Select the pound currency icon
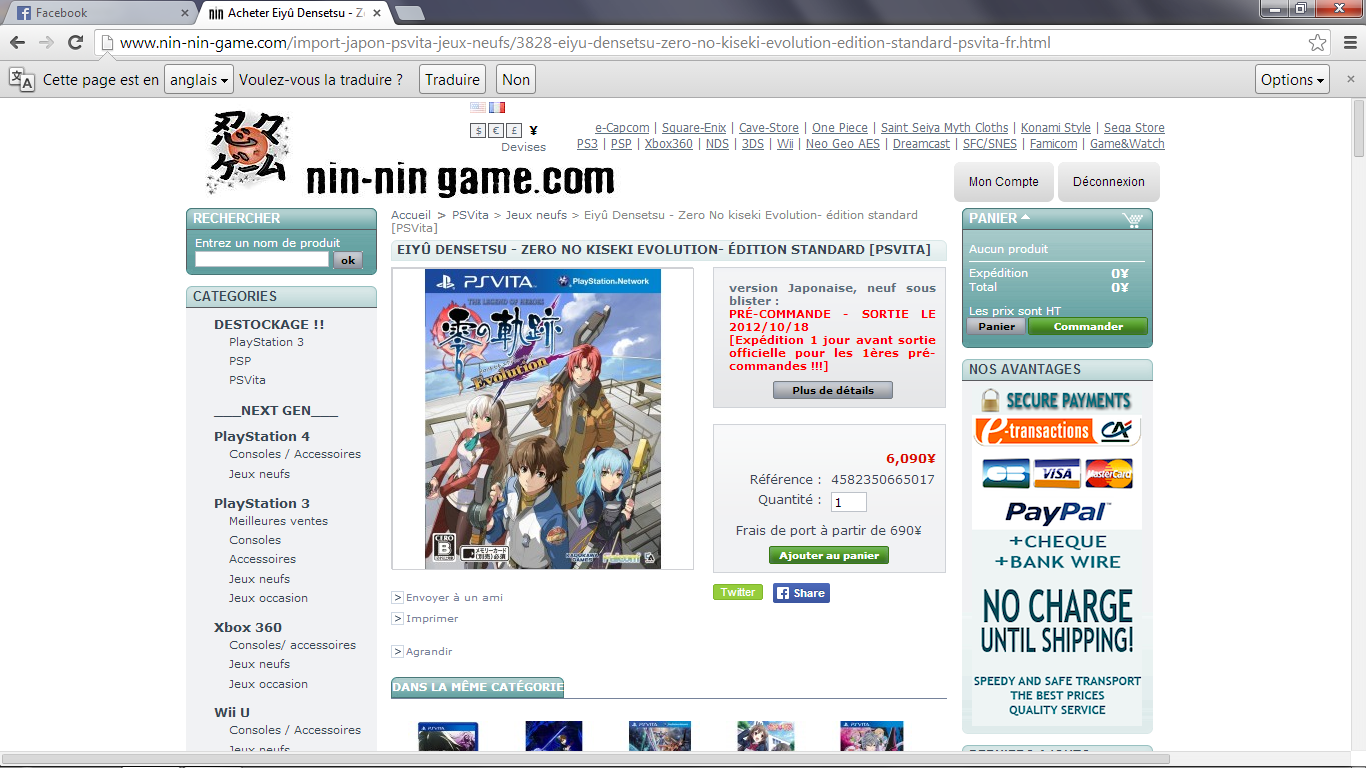The width and height of the screenshot is (1366, 768). [514, 130]
